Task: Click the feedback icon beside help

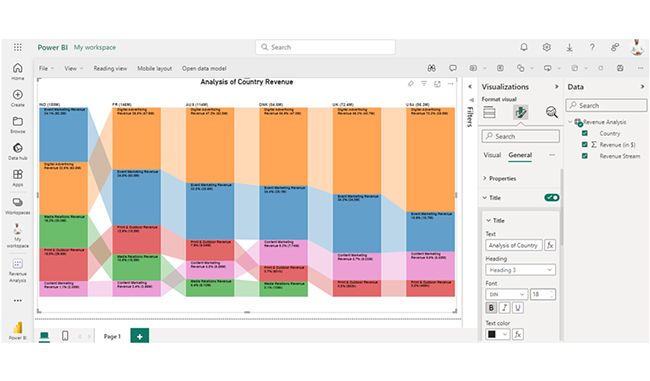Action: (615, 47)
